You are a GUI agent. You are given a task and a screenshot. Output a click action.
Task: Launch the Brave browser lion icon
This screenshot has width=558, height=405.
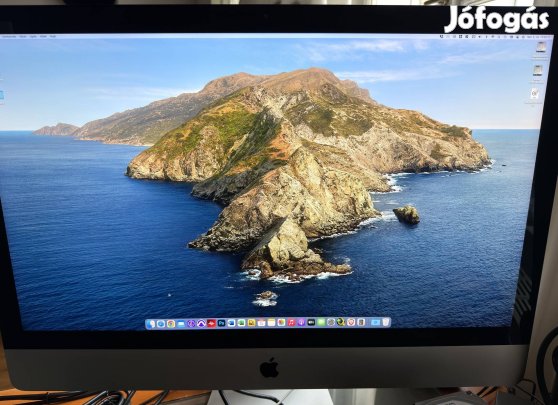pyautogui.click(x=351, y=322)
